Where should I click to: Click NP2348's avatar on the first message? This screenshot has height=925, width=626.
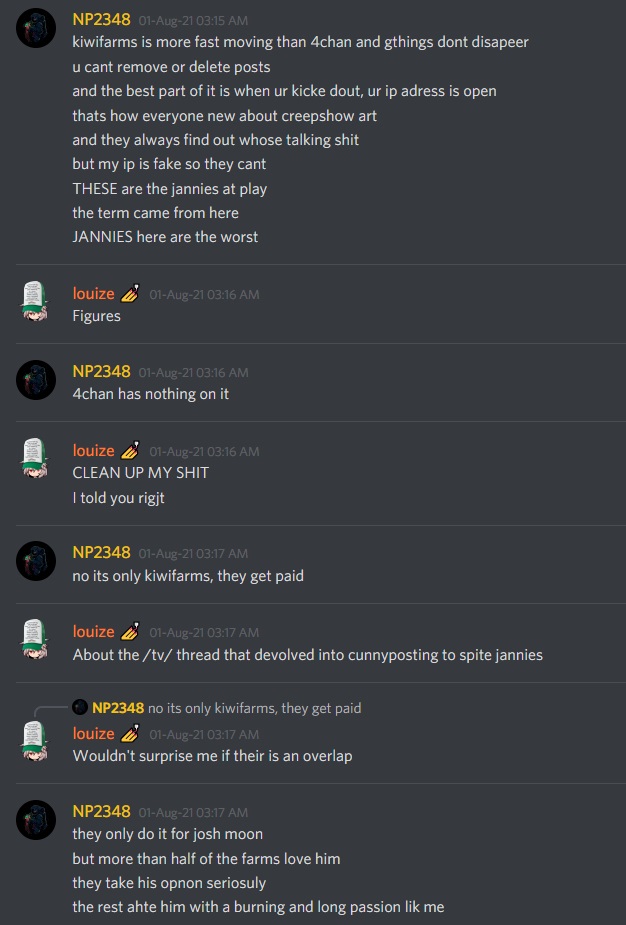36,28
